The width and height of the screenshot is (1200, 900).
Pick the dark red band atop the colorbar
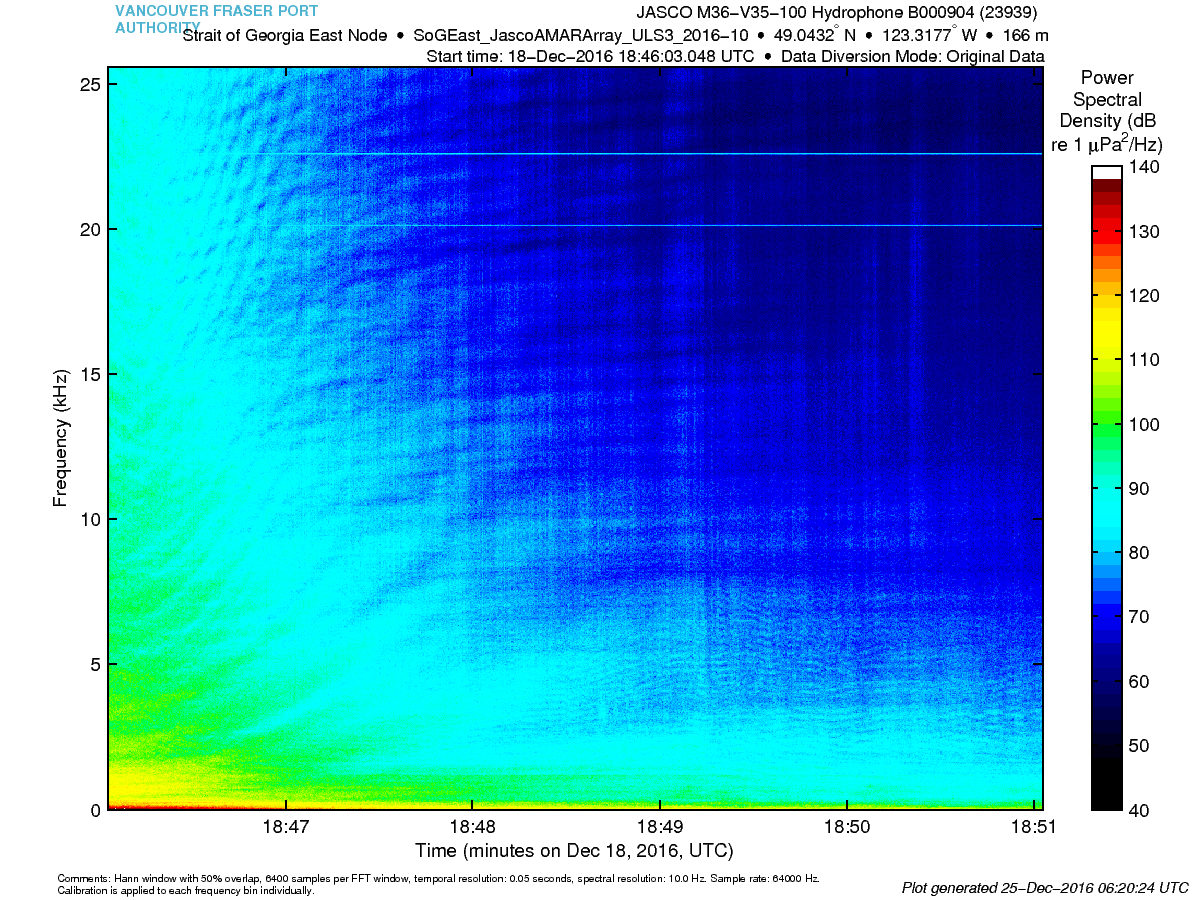coord(1105,188)
